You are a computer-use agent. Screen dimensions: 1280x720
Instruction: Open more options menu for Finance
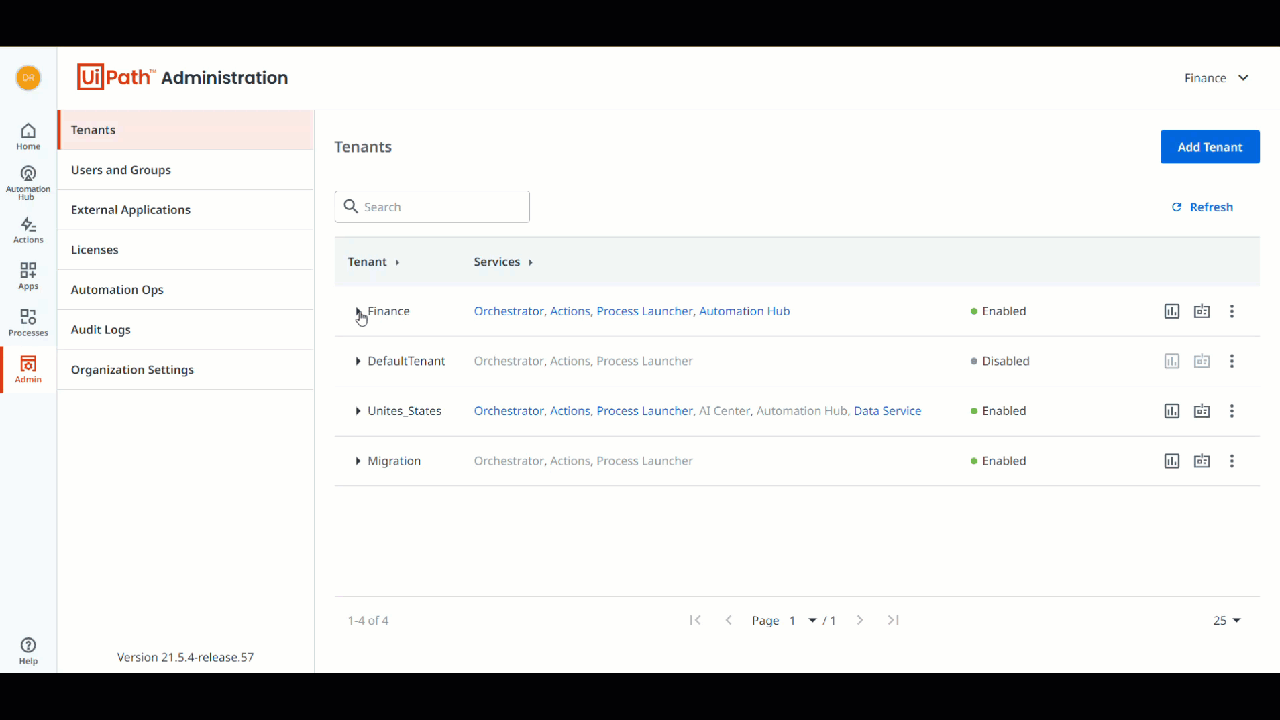pos(1232,311)
